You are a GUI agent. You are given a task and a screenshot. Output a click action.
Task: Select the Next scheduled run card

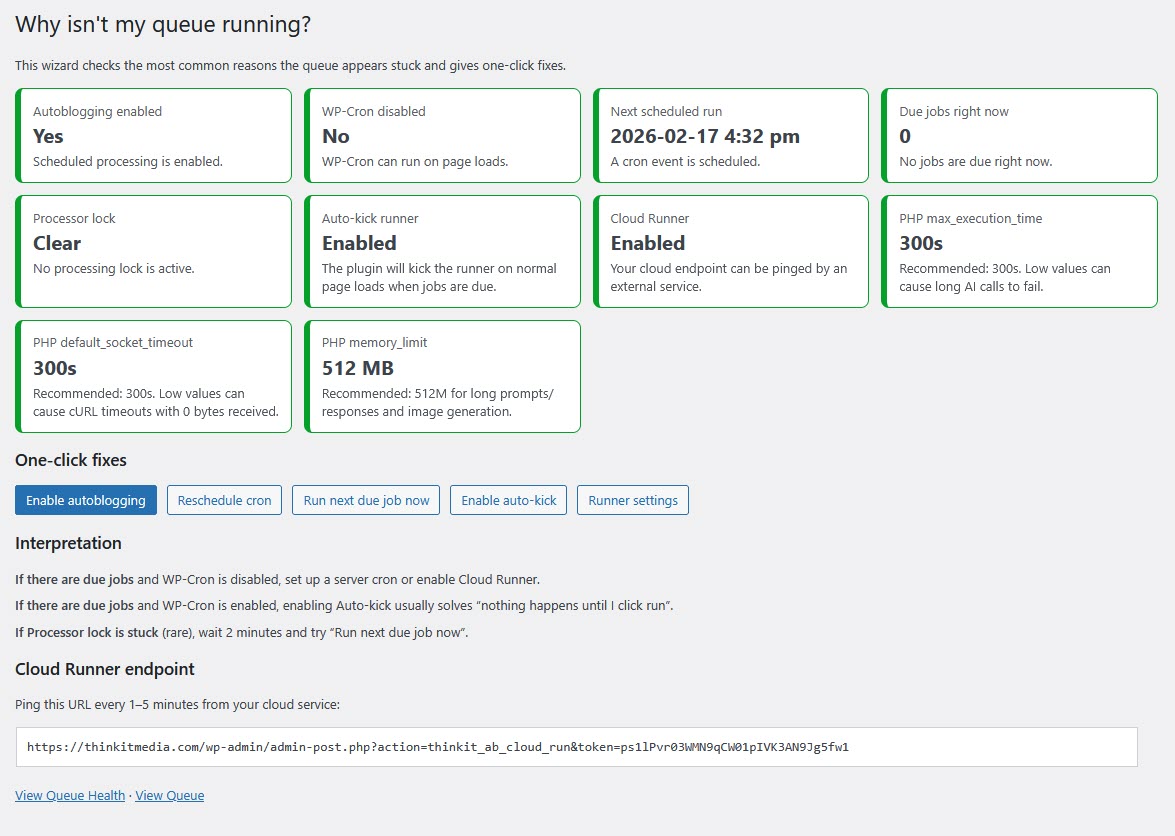pos(731,136)
